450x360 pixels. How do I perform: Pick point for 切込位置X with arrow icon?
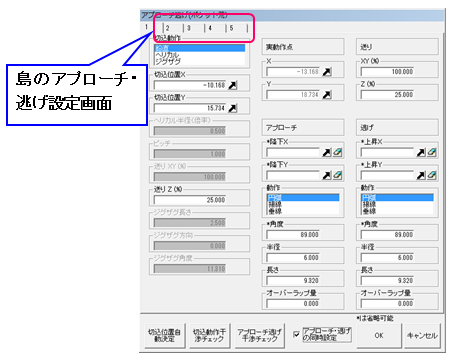point(233,85)
